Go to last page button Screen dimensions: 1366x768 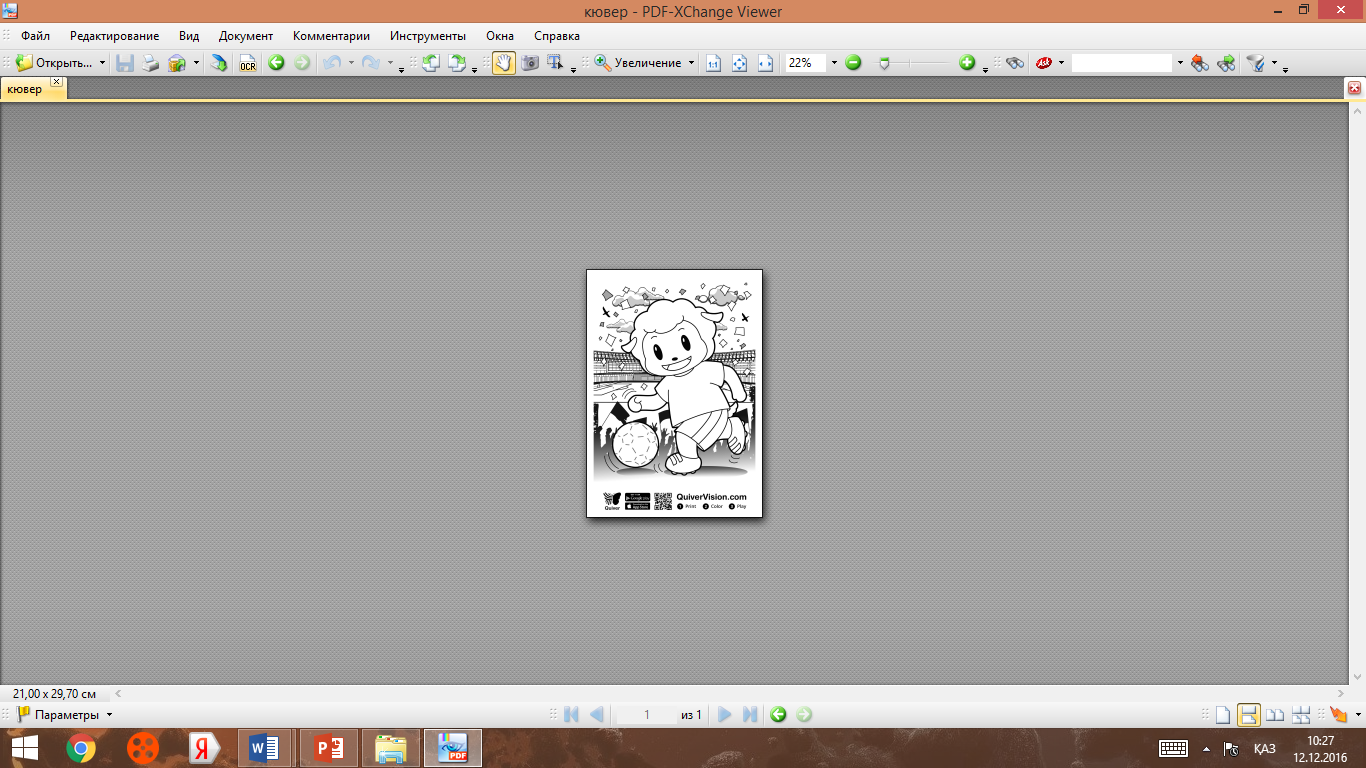[750, 715]
